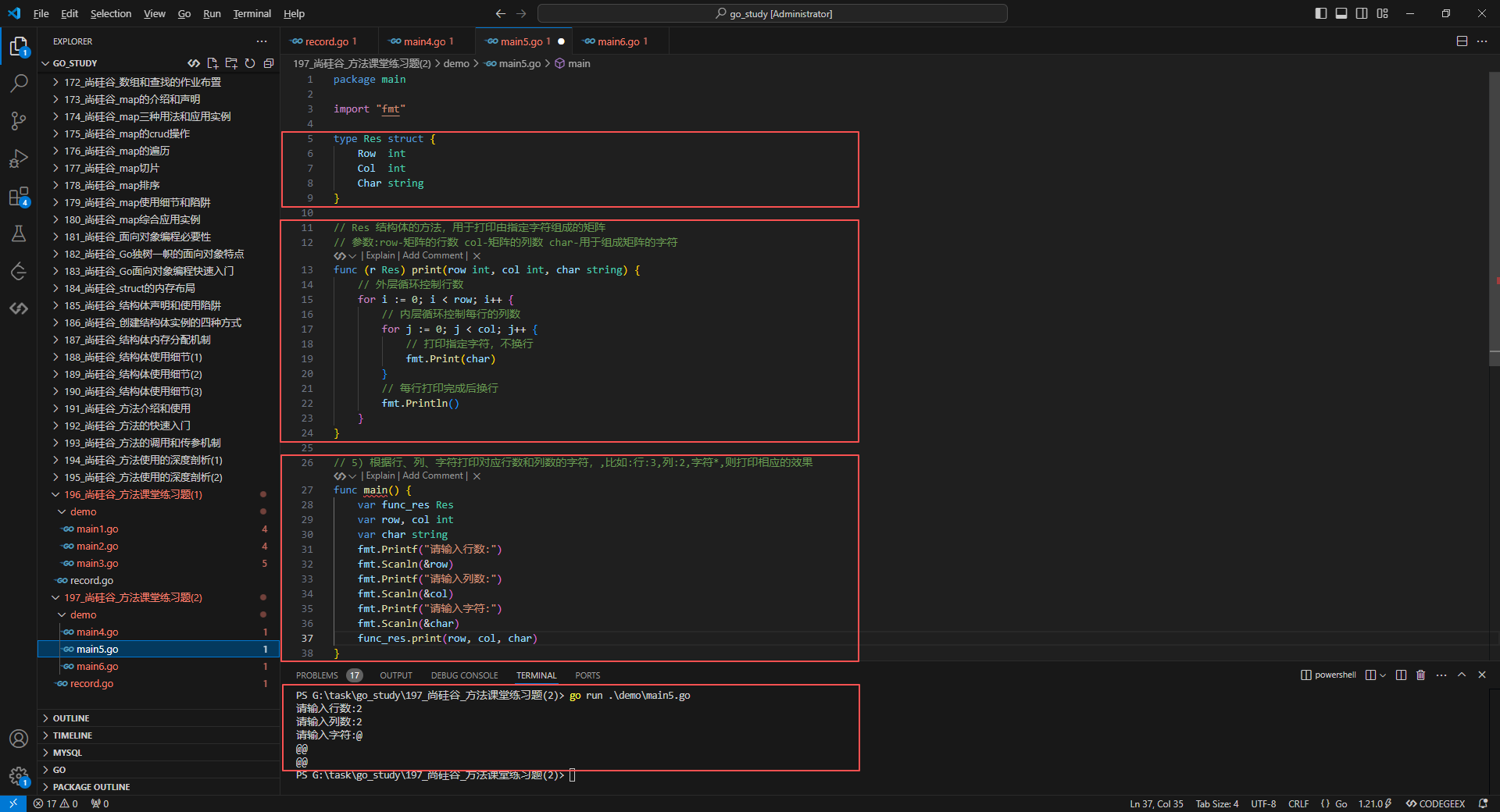The image size is (1500, 812).
Task: Open Explorer views and more actions
Action: (261, 41)
